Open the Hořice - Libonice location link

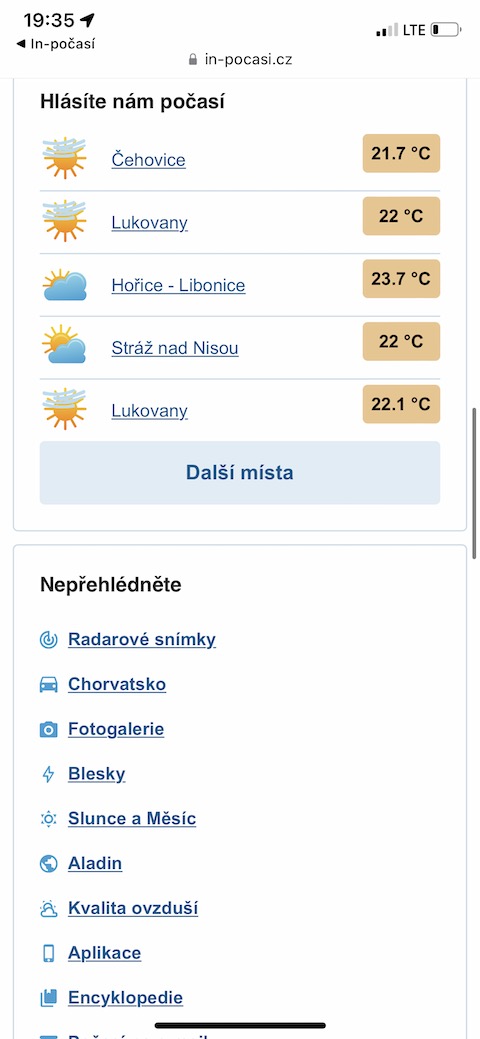tap(178, 286)
